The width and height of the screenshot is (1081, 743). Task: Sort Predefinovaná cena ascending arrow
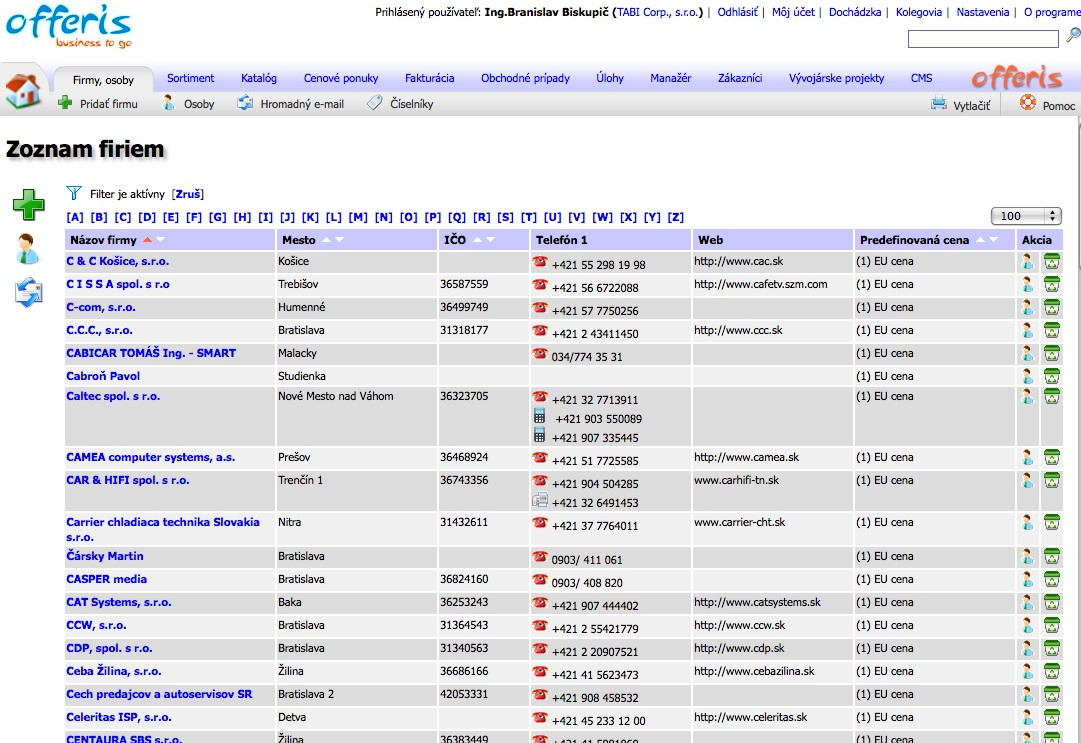980,240
